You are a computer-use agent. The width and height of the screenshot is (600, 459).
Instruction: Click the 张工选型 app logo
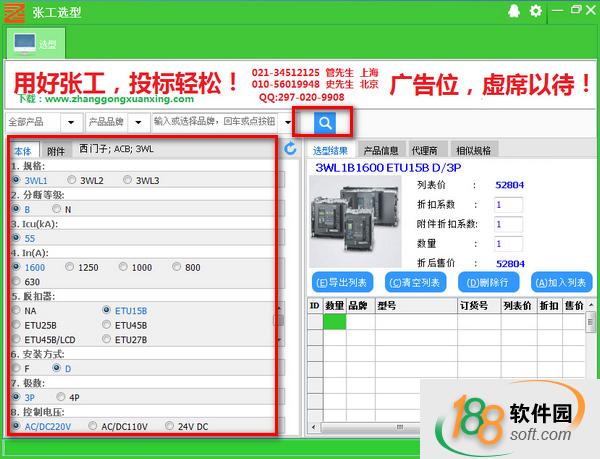(14, 12)
